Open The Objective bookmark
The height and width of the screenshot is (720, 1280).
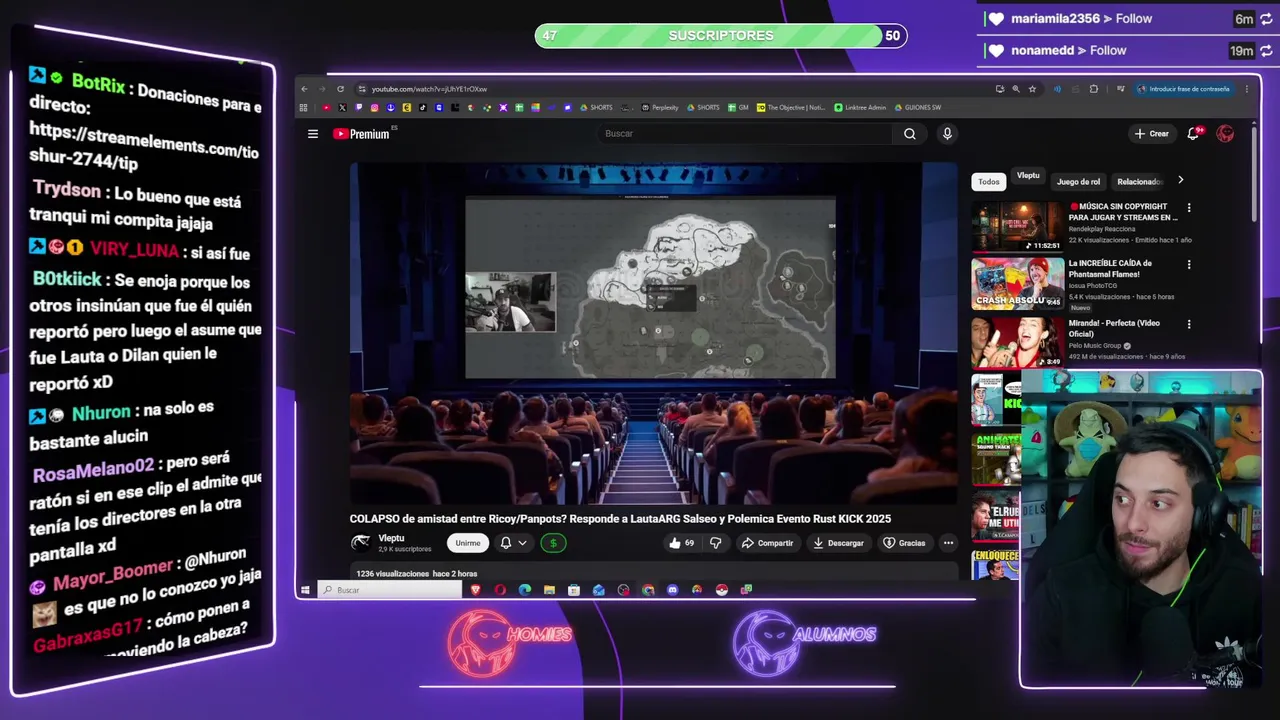791,108
